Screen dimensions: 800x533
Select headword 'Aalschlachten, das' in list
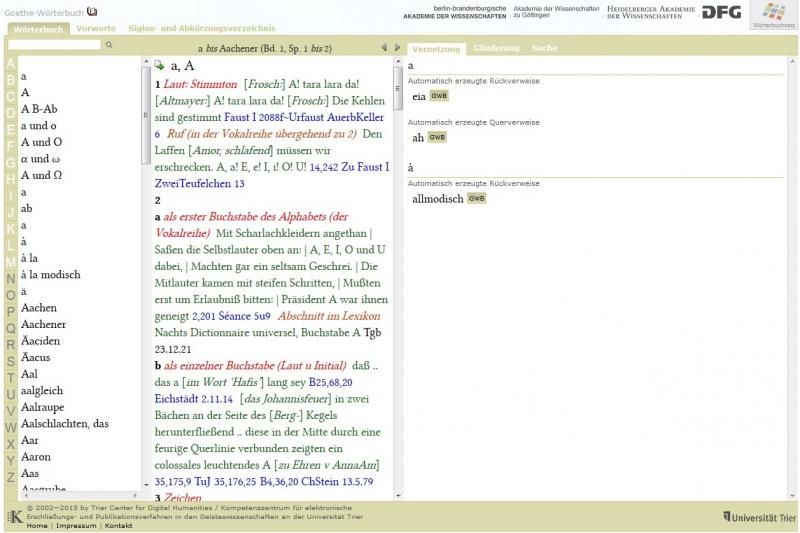pos(65,423)
